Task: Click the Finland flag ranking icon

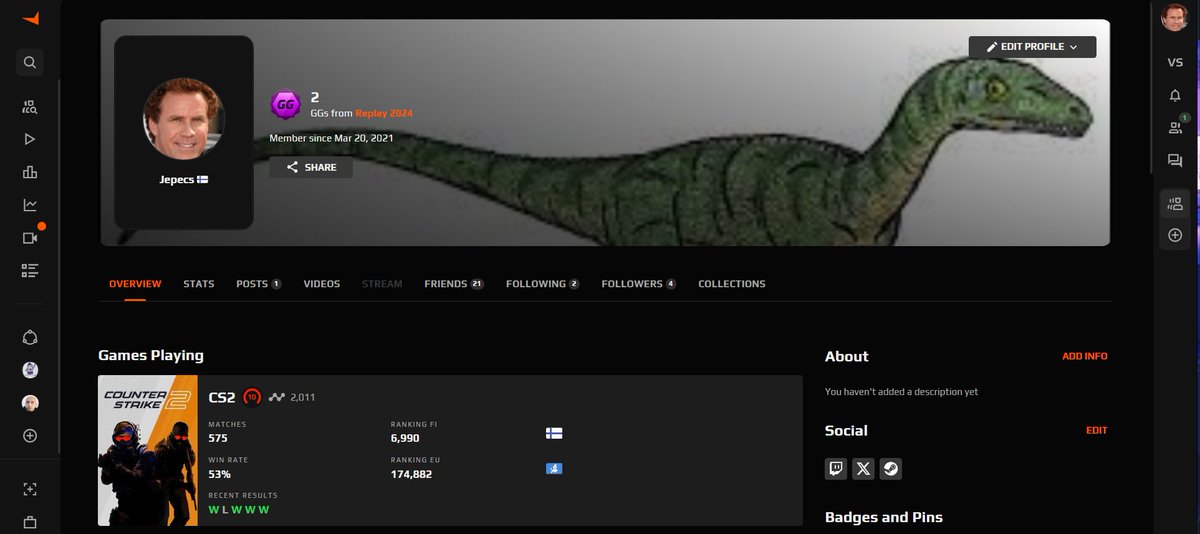Action: click(553, 433)
